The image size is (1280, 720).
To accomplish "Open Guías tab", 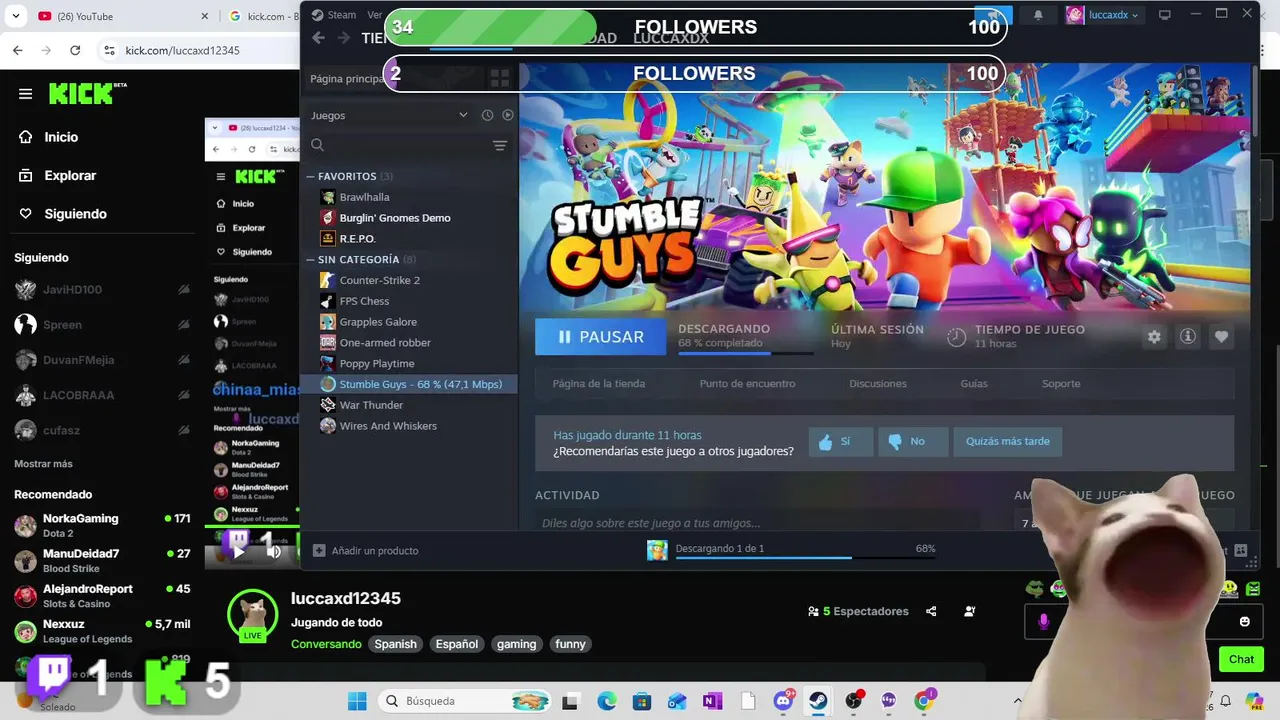I will (x=974, y=384).
